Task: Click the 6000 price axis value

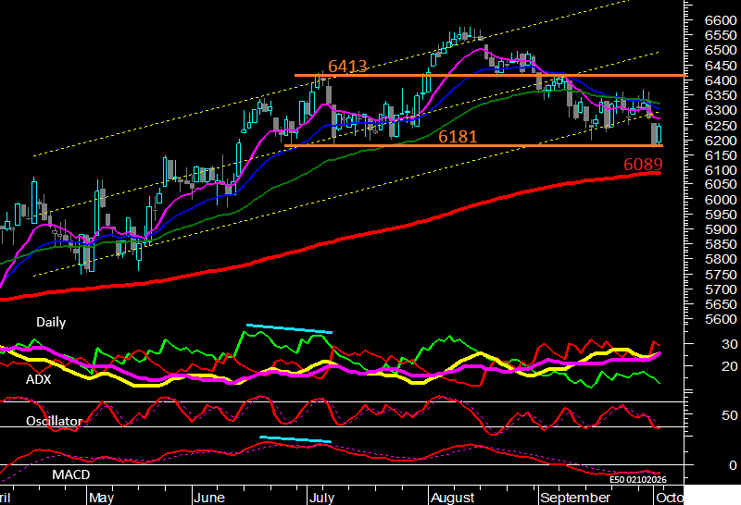Action: [x=720, y=199]
